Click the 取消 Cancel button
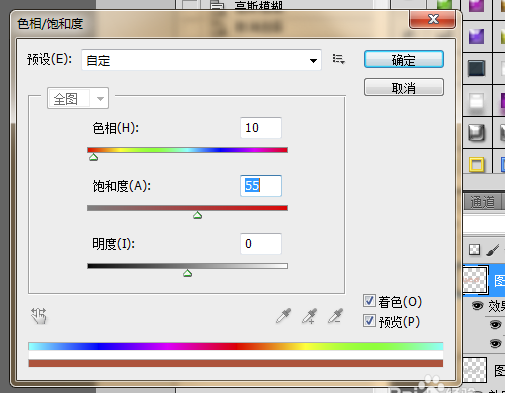This screenshot has height=393, width=505. coord(404,87)
